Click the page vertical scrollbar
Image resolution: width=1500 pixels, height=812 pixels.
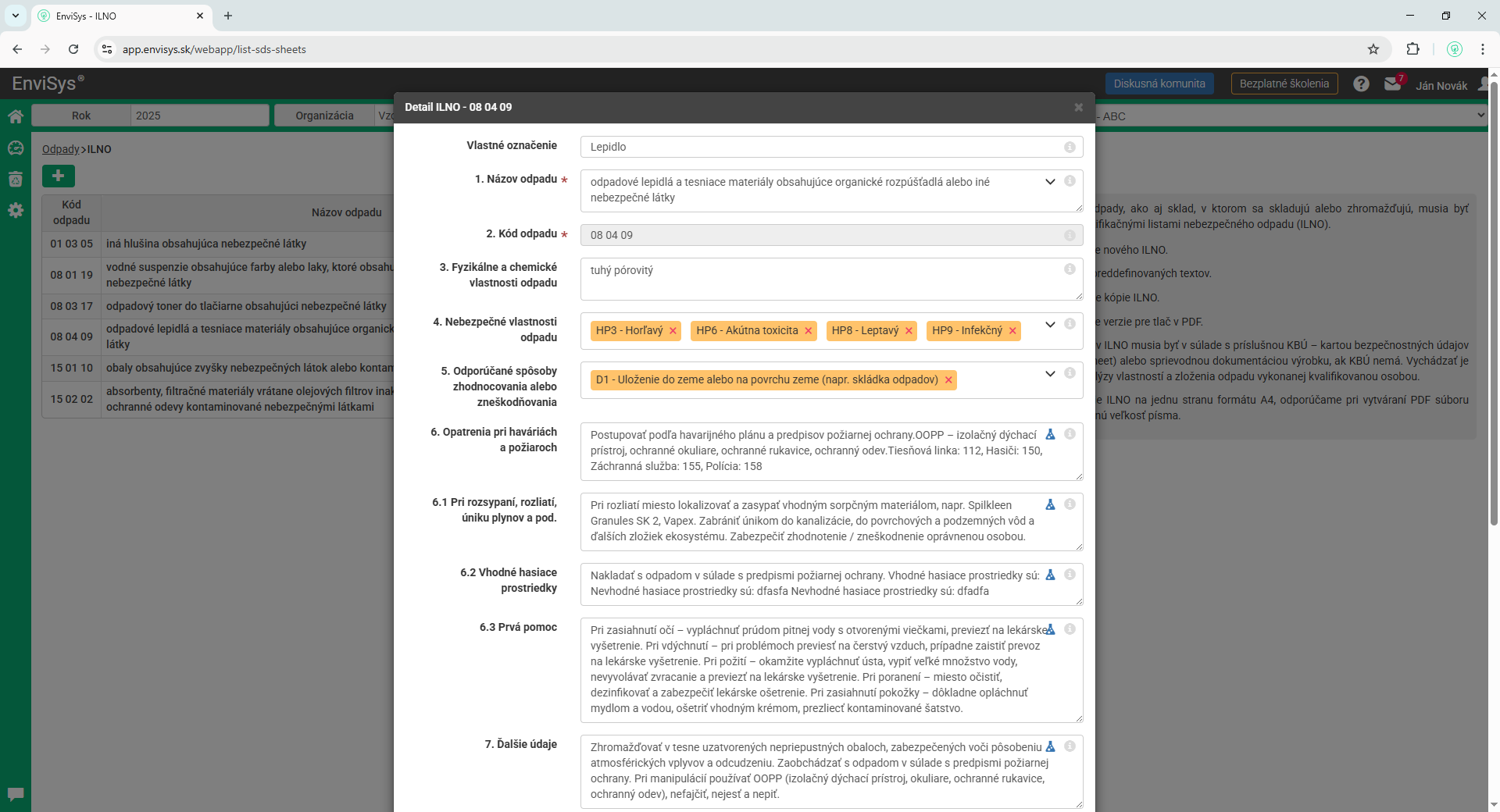coord(1494,312)
